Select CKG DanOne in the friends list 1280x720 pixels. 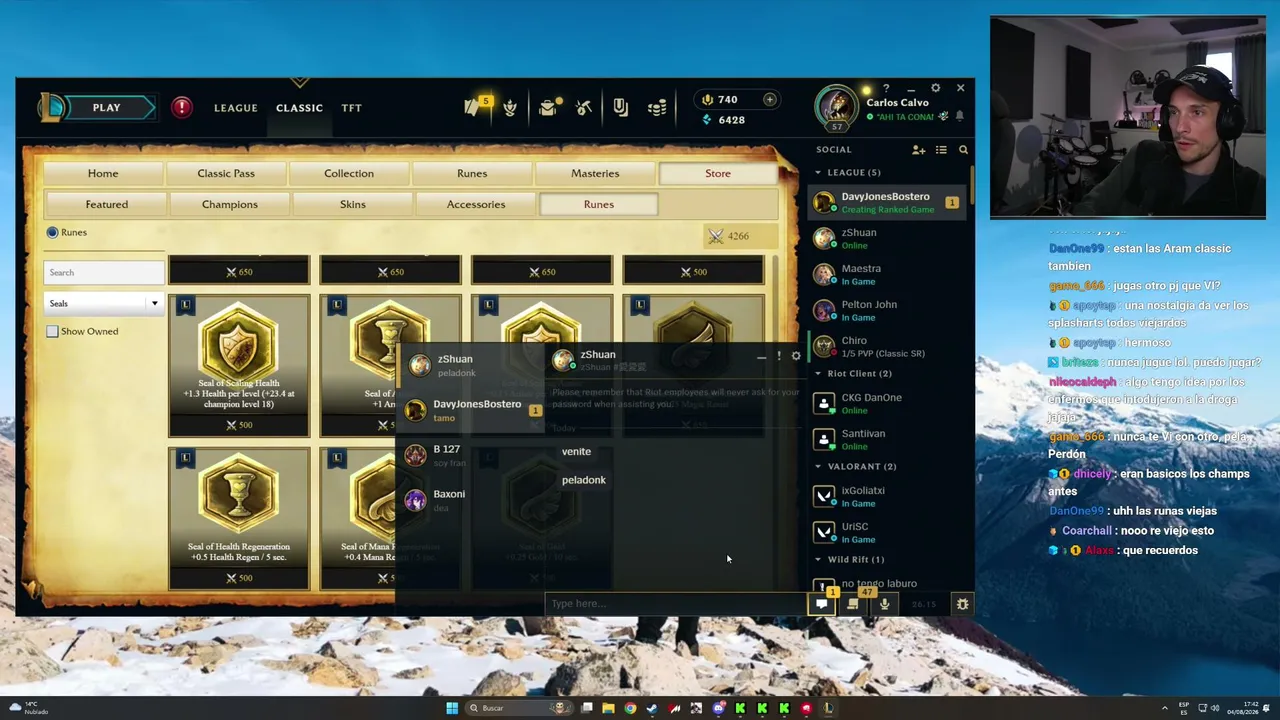(886, 403)
